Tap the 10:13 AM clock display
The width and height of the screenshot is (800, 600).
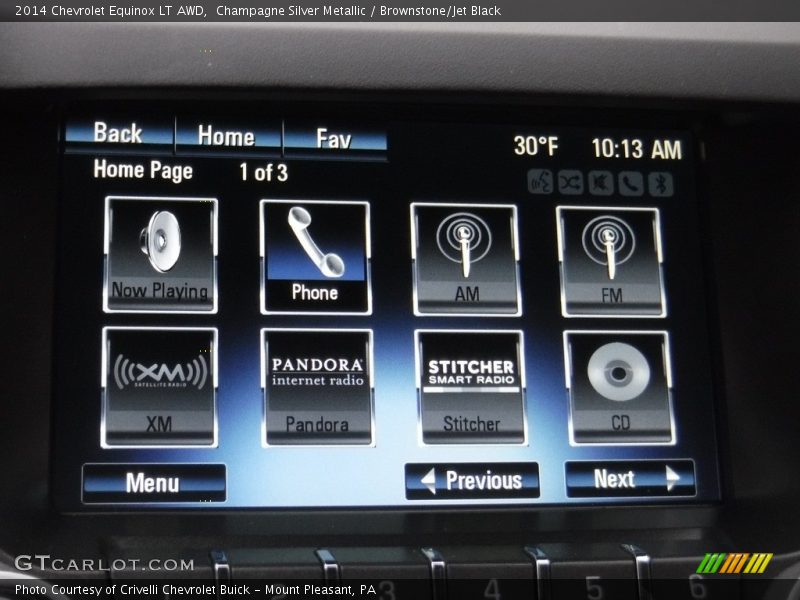pos(636,149)
